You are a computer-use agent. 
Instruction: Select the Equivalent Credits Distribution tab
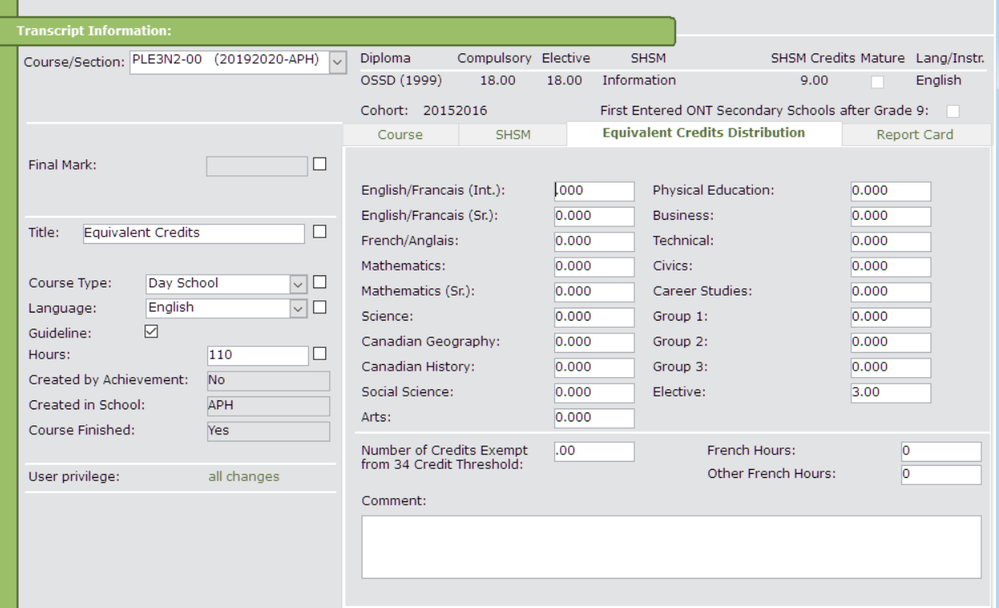(703, 133)
